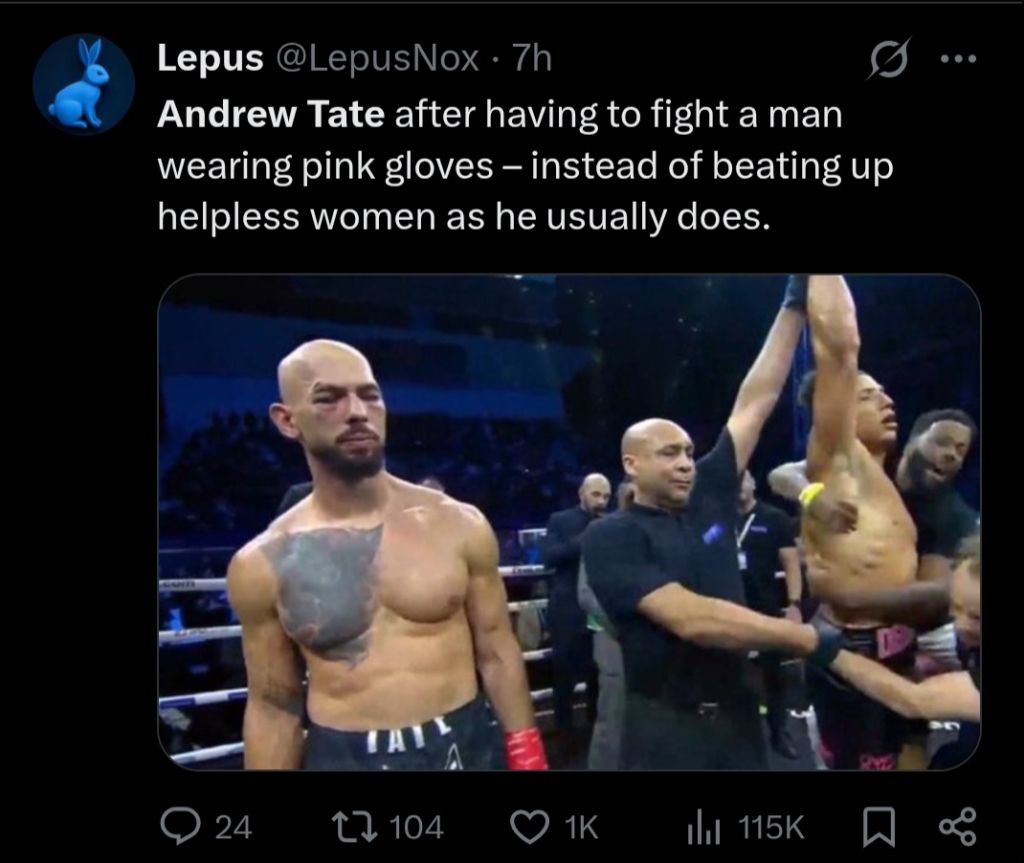1024x863 pixels.
Task: Click the reply speech-bubble icon
Action: 178,826
